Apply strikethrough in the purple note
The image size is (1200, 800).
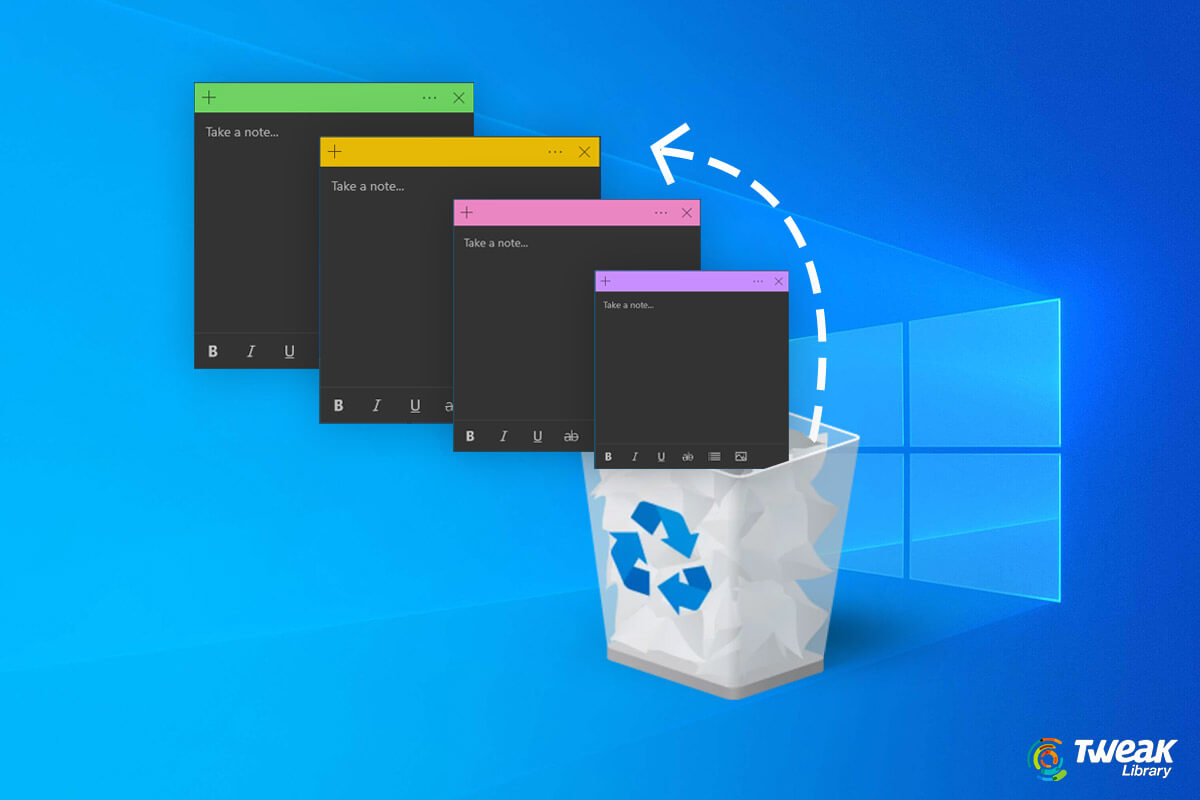687,457
